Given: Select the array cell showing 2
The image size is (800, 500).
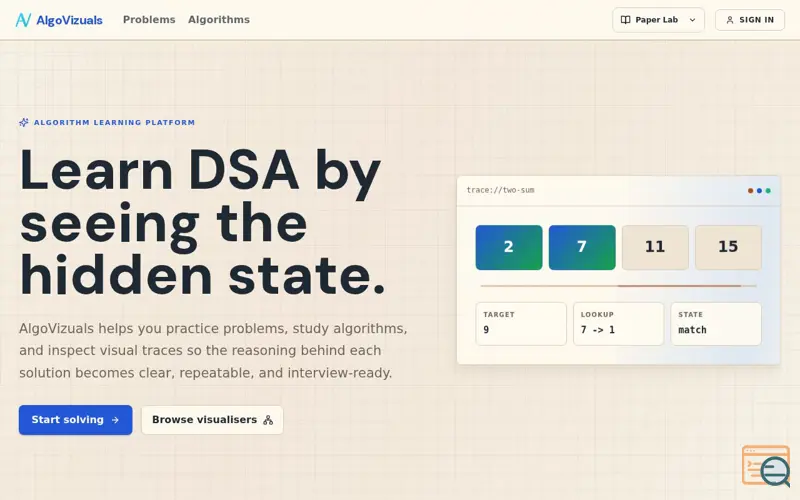Looking at the screenshot, I should click(x=509, y=247).
